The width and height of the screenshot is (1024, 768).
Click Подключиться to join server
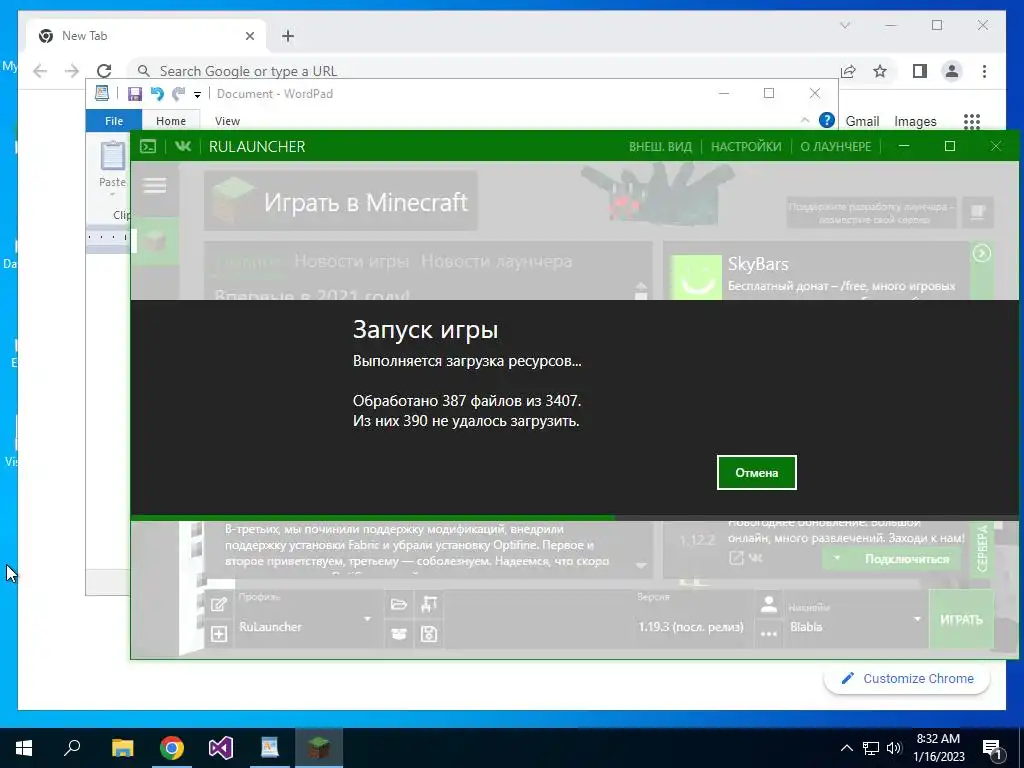coord(906,559)
